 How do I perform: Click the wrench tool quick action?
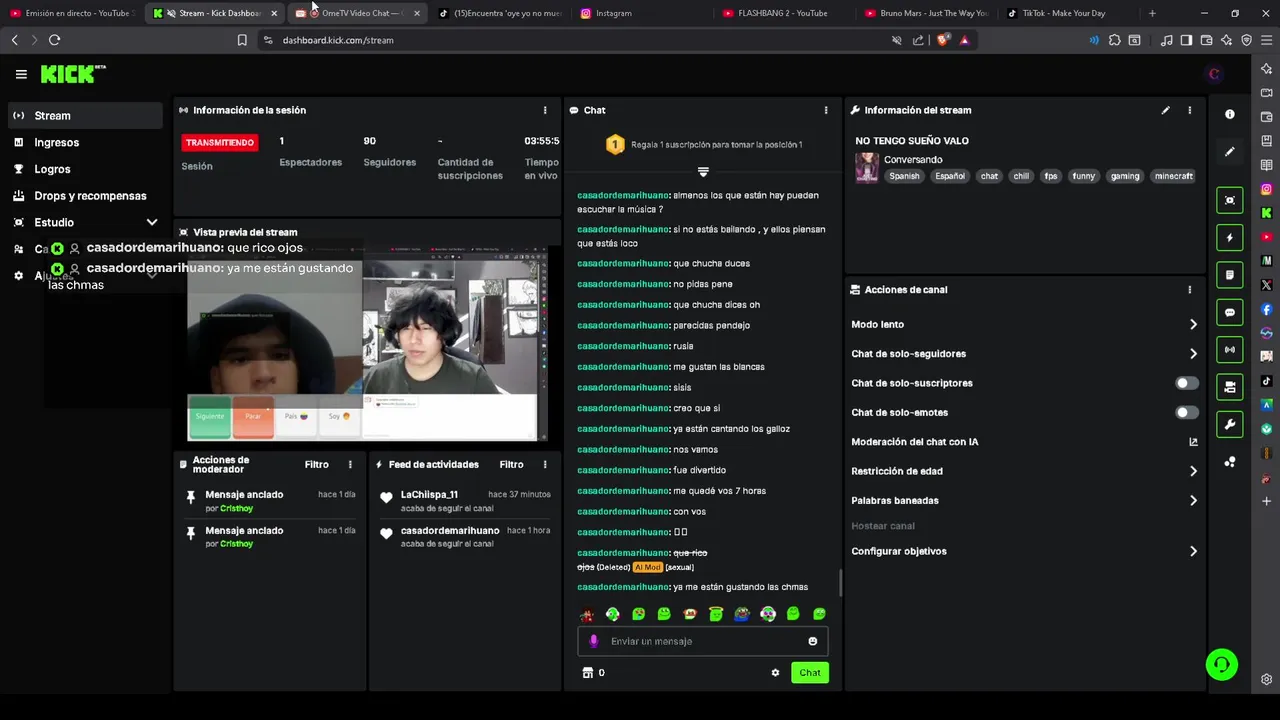1230,424
